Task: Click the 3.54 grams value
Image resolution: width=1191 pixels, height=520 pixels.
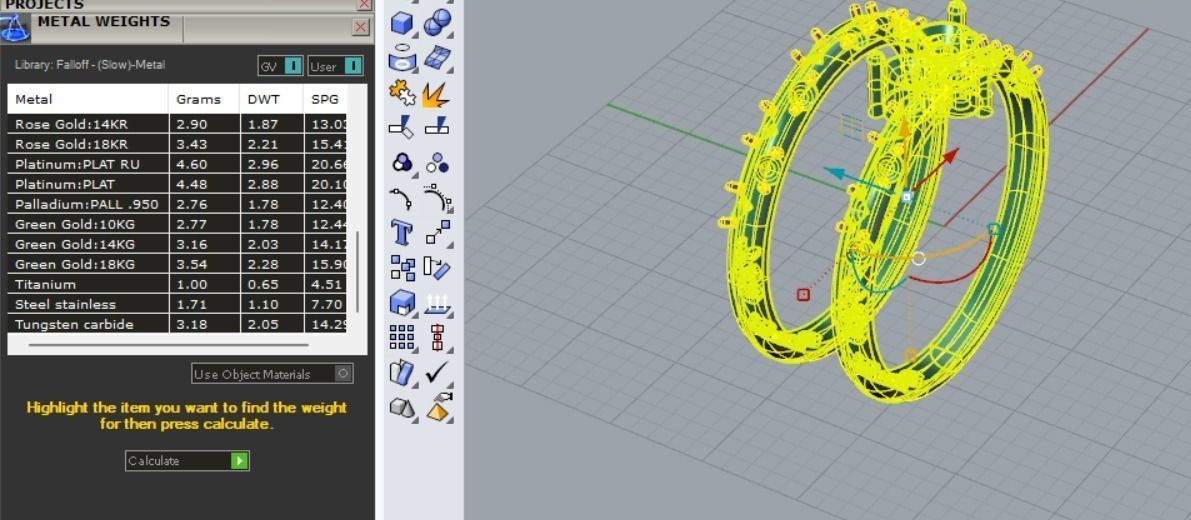Action: coord(191,264)
